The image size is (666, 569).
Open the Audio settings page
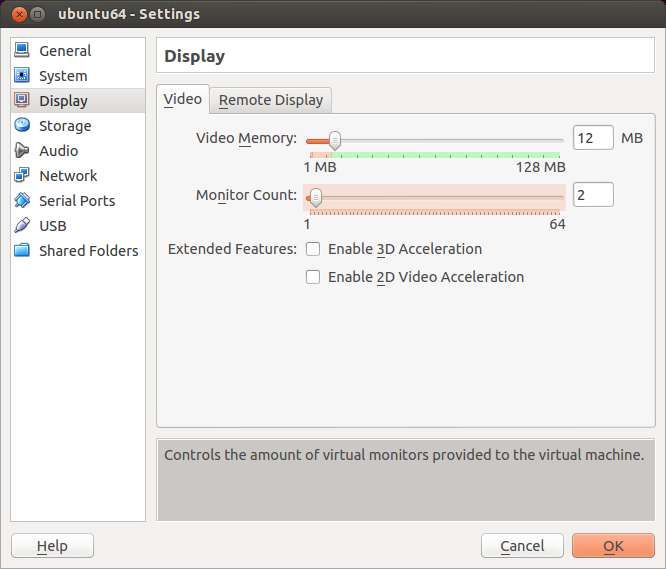pos(78,151)
